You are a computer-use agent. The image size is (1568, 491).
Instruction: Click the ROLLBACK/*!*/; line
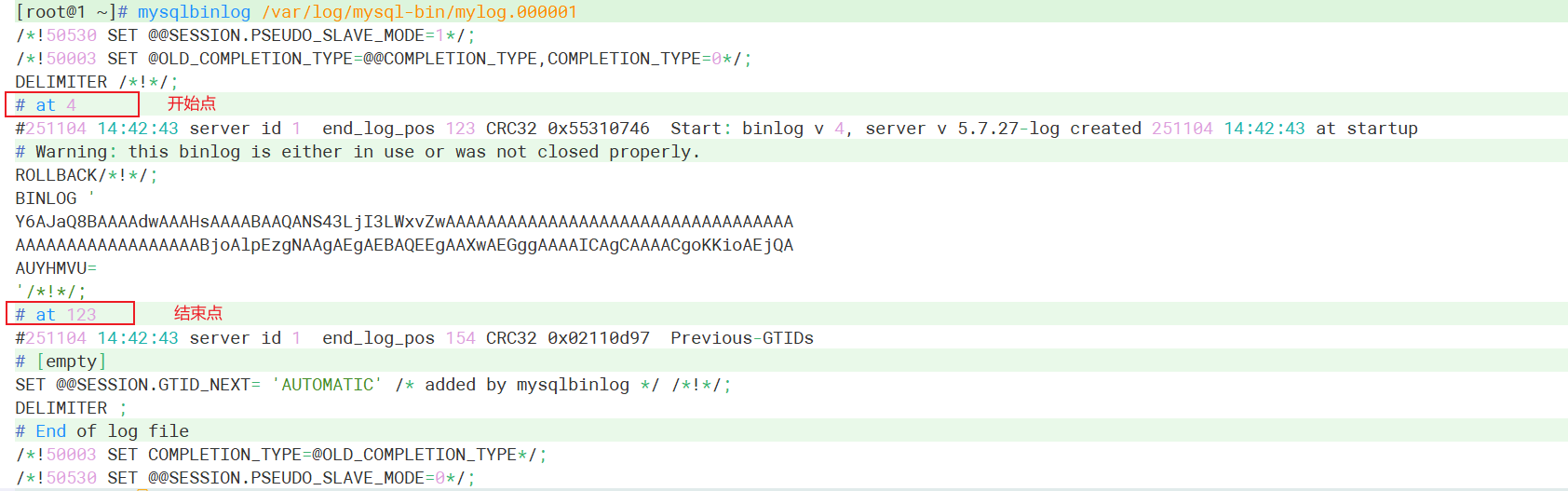tap(86, 175)
